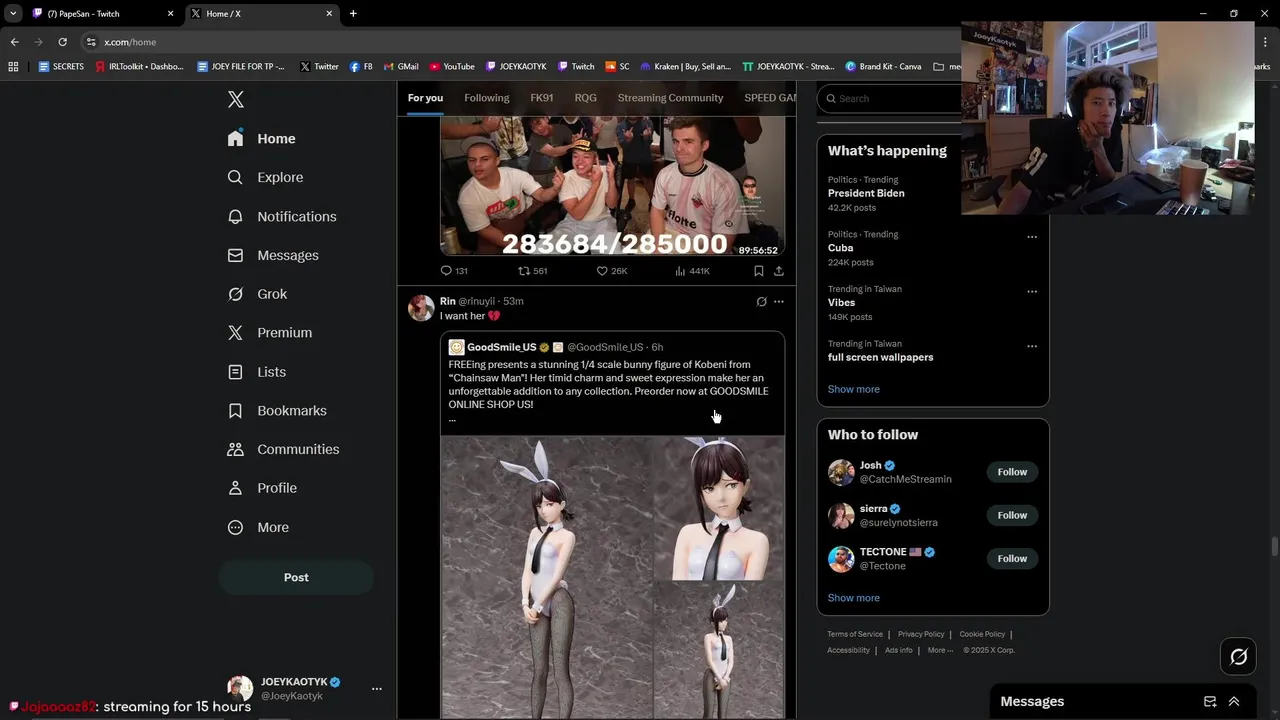Image resolution: width=1280 pixels, height=720 pixels.
Task: Open the More menu in sidebar
Action: (x=258, y=527)
